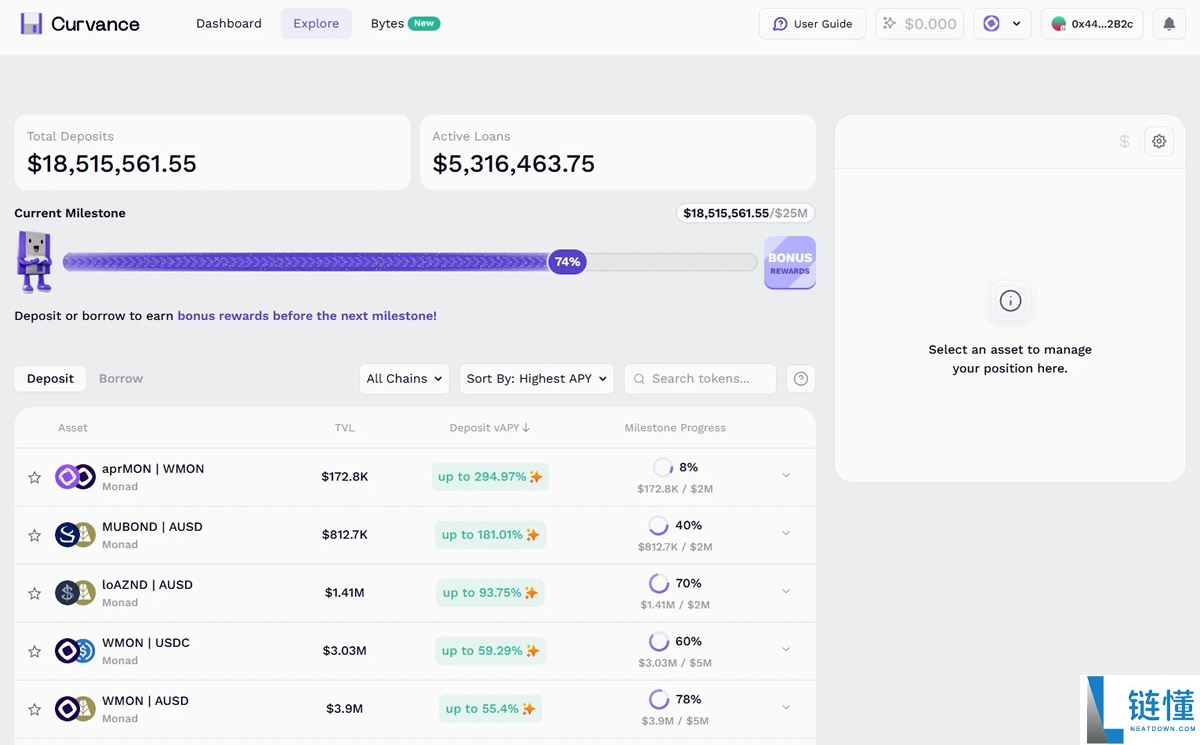Click the info icon in position panel

pos(1010,301)
